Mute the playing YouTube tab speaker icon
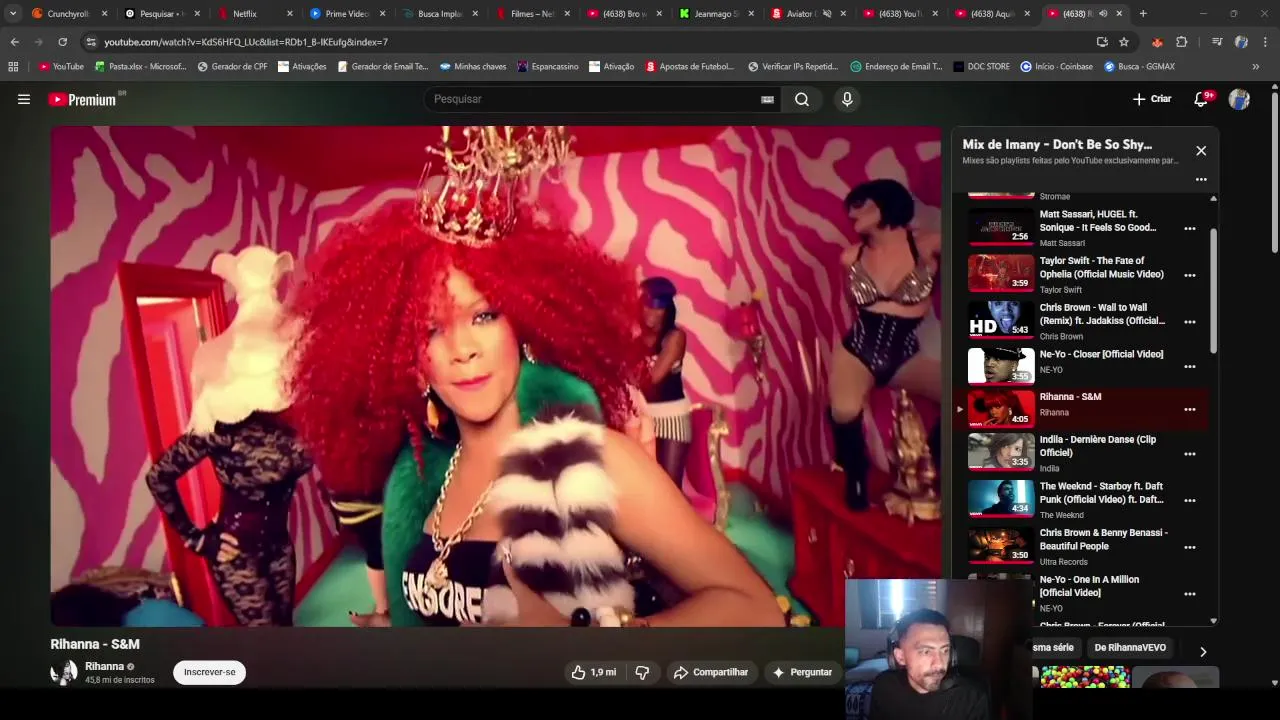This screenshot has width=1280, height=720. 1103,14
